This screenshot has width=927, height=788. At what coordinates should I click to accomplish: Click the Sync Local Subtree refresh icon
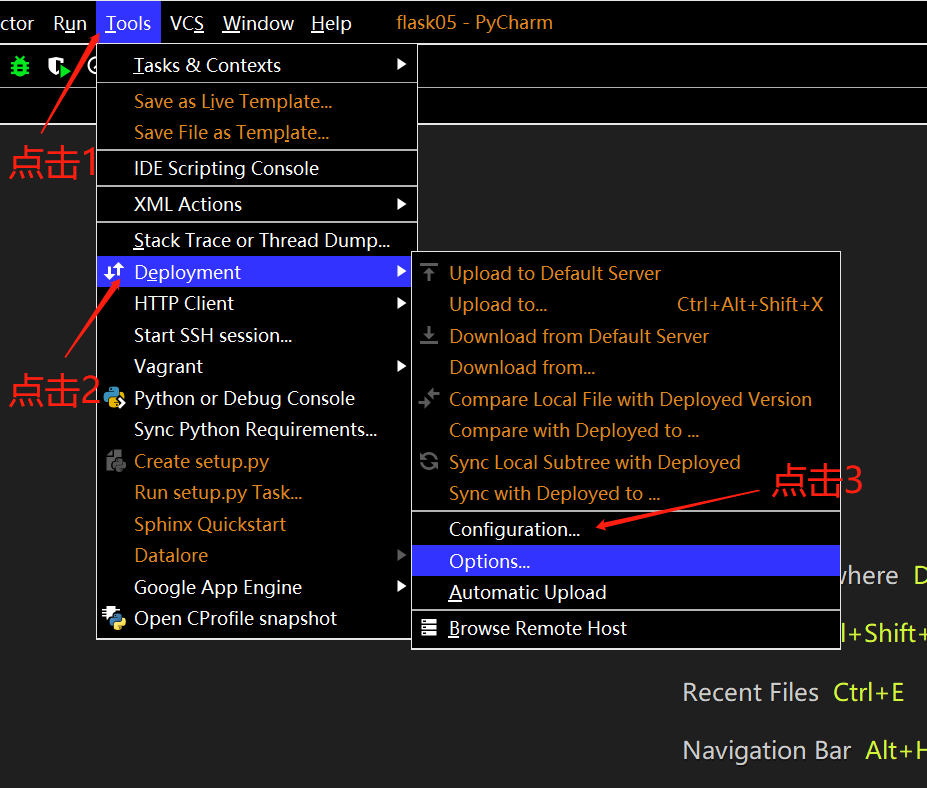pos(429,461)
